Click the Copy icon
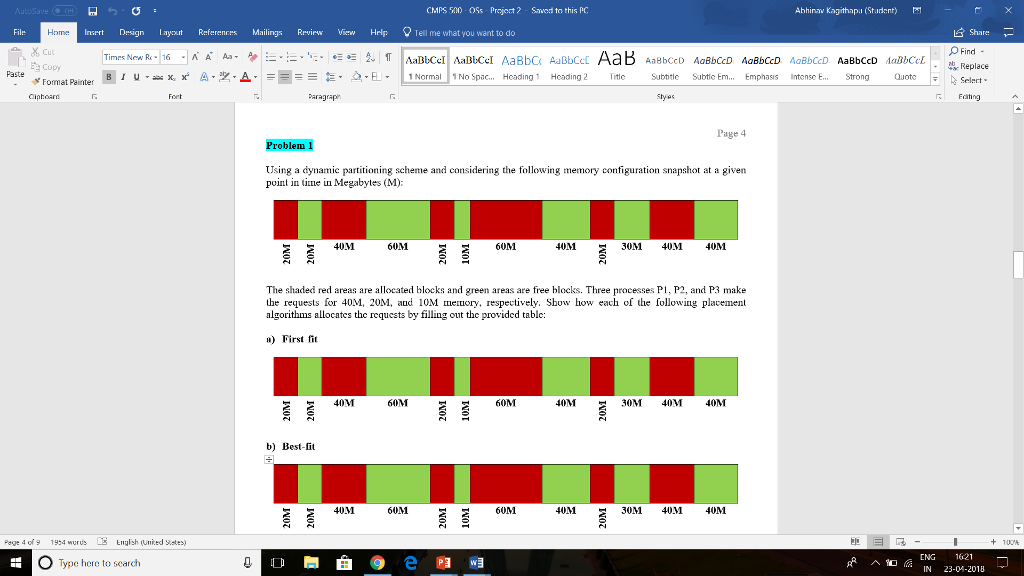The height and width of the screenshot is (576, 1024). click(35, 67)
